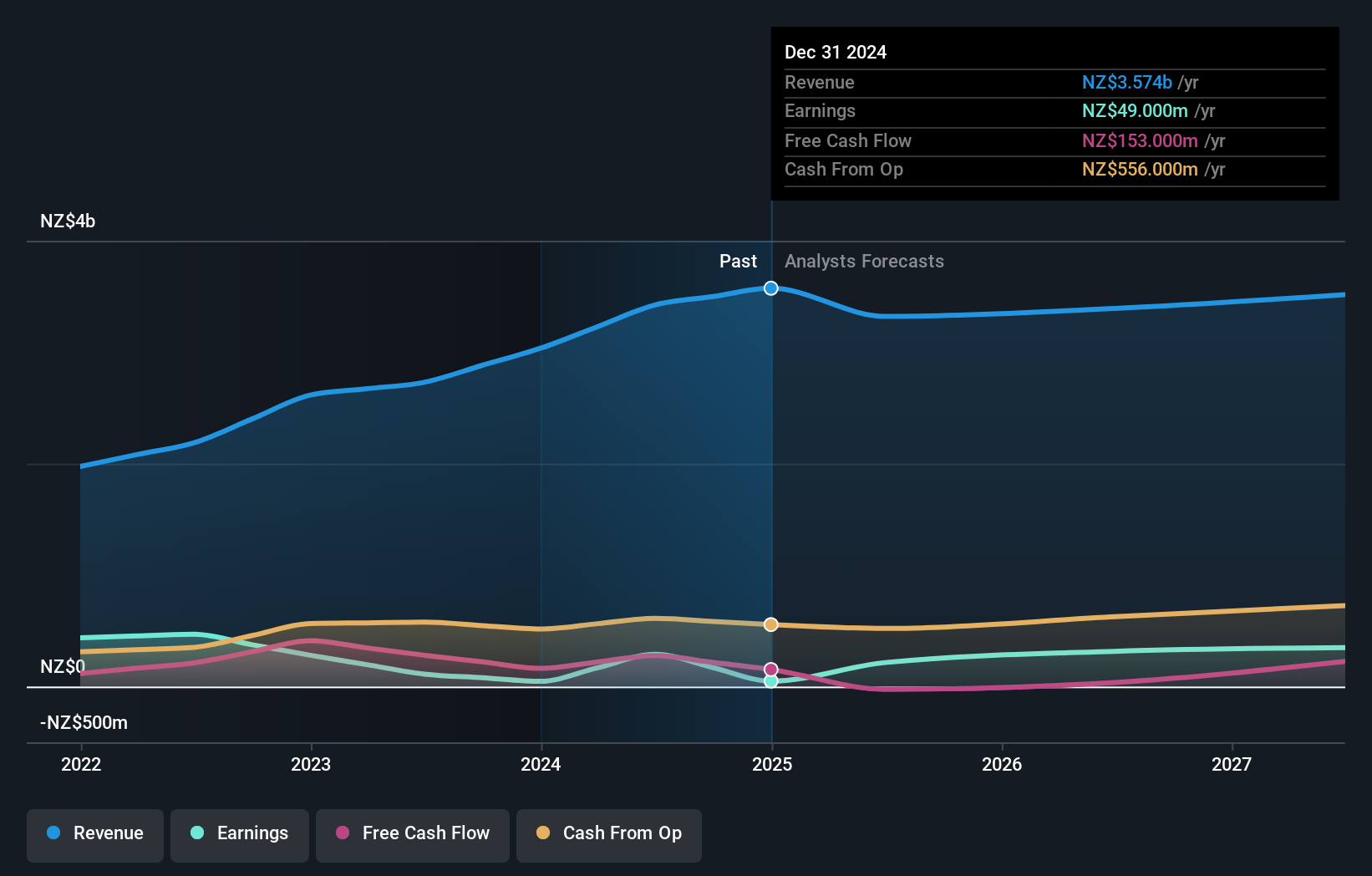Toggle the Cash From Op orange dot icon
The width and height of the screenshot is (1372, 876).
click(544, 833)
